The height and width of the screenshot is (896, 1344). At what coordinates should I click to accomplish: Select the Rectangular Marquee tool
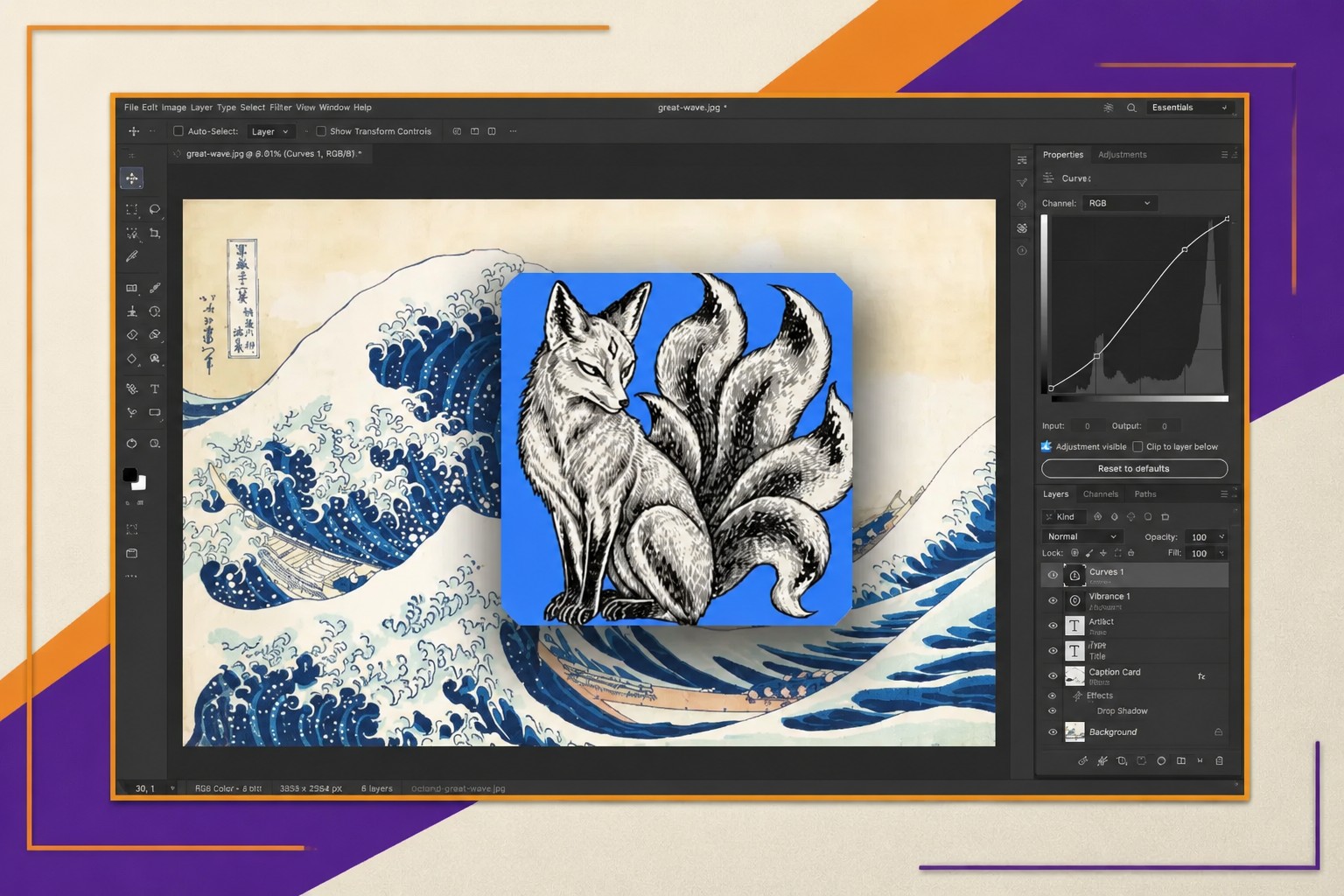click(131, 209)
